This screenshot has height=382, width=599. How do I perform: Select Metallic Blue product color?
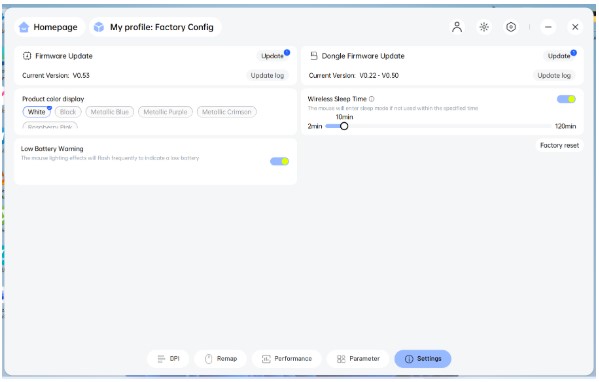pos(110,112)
